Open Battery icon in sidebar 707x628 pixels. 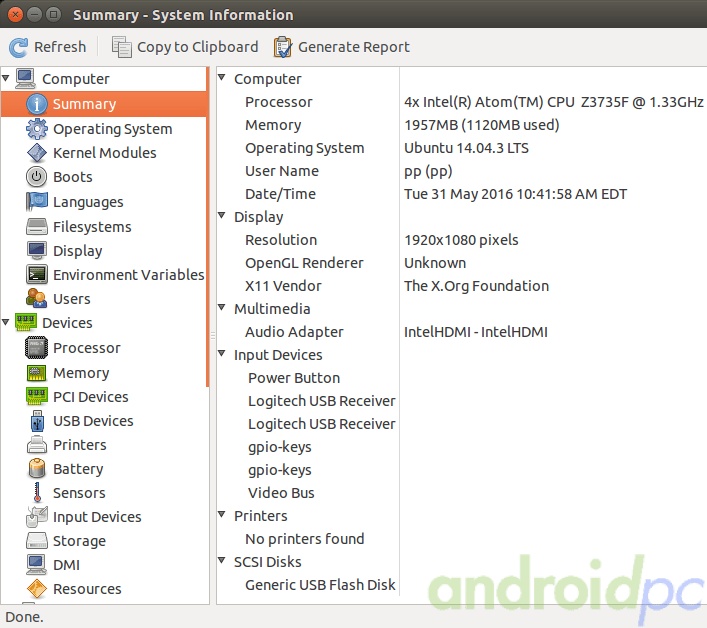tap(37, 468)
